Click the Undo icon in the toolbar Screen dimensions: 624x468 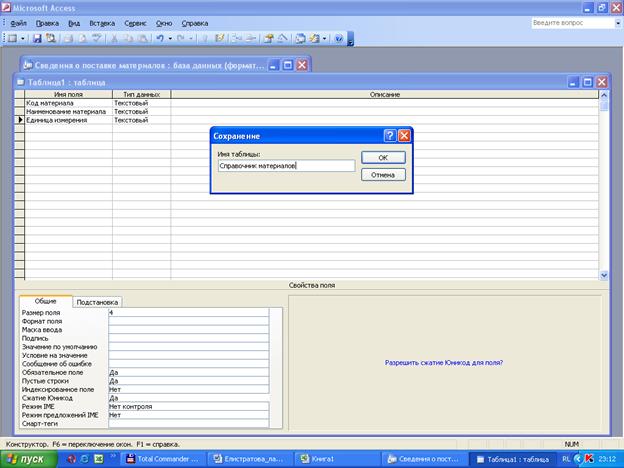coord(159,38)
